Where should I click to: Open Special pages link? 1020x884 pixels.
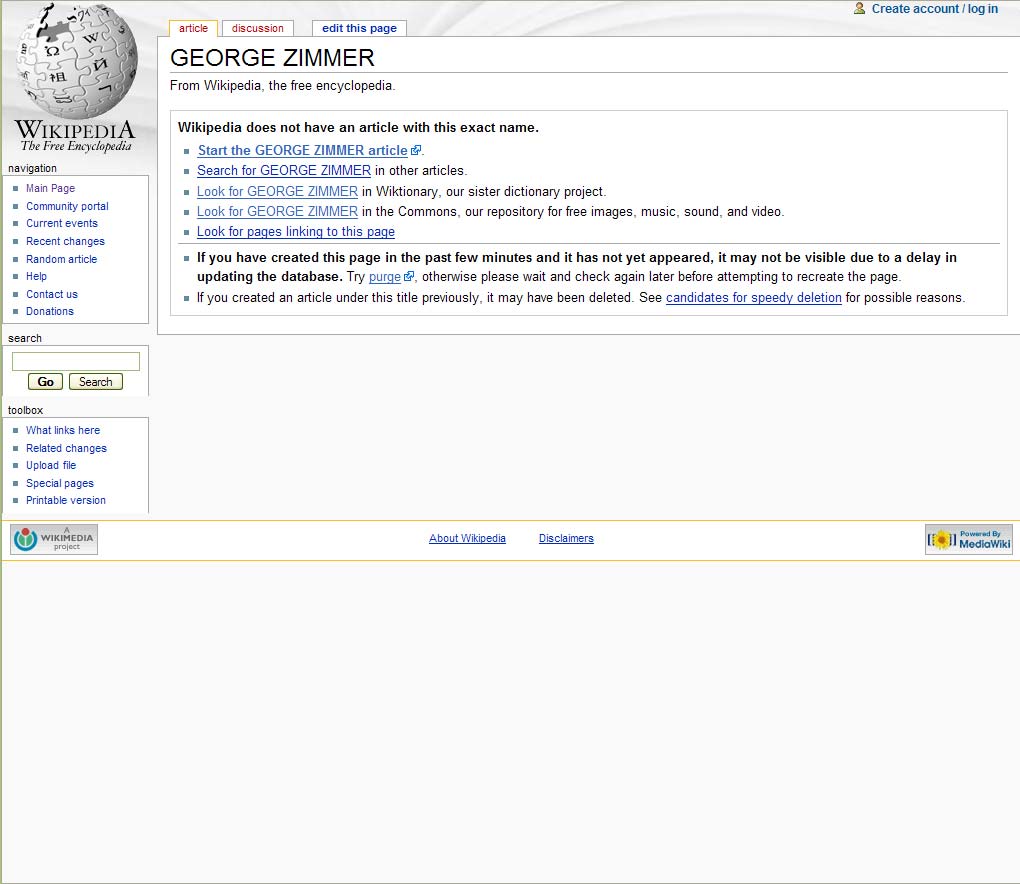[60, 483]
